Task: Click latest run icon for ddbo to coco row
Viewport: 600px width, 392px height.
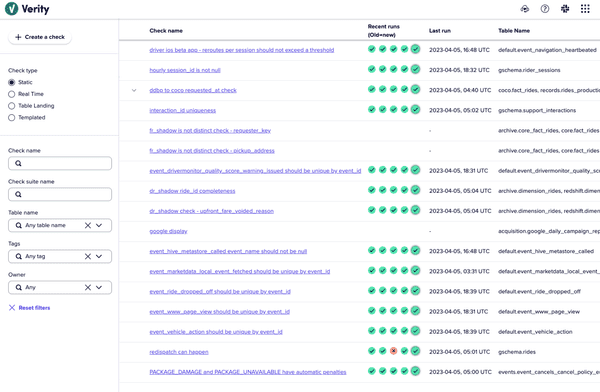Action: click(x=415, y=89)
